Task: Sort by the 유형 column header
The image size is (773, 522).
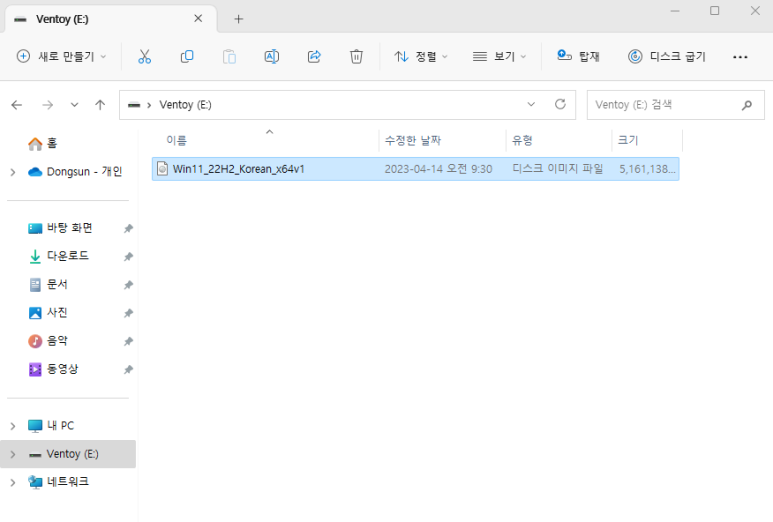Action: 559,140
